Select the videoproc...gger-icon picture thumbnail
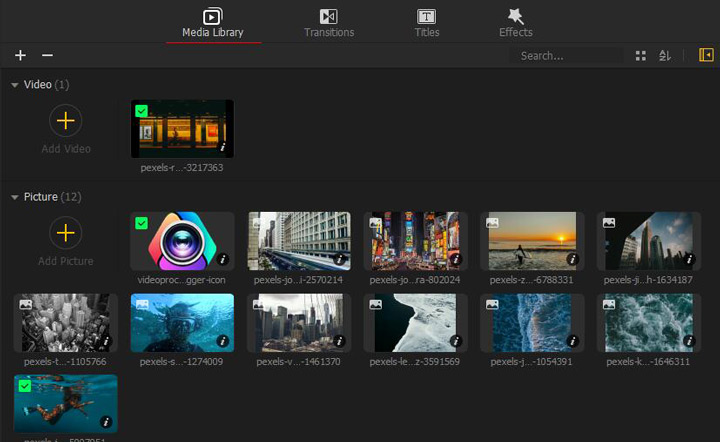720x442 pixels. [x=182, y=241]
